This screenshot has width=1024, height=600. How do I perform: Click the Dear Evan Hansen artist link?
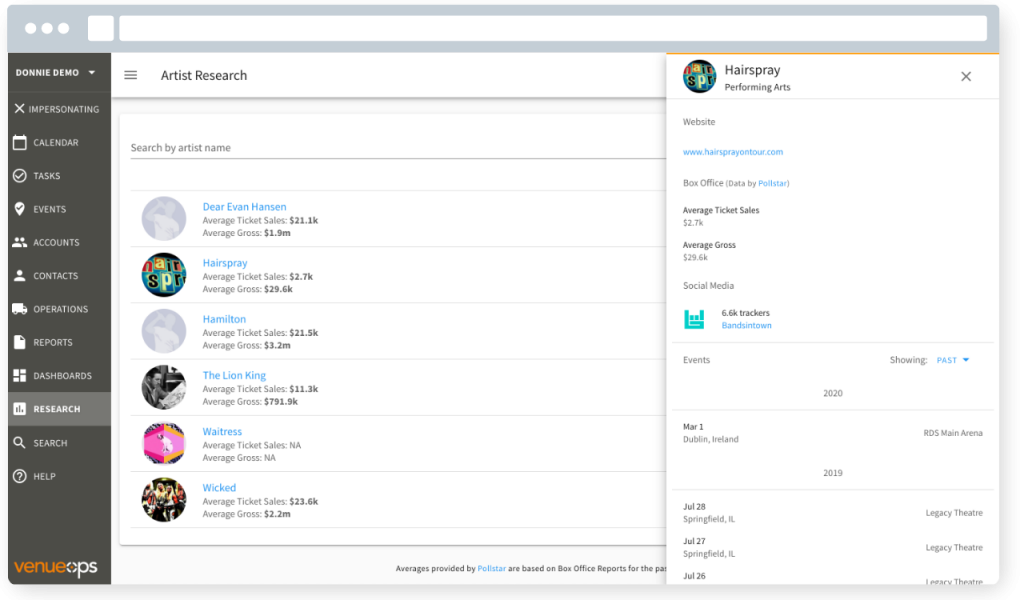pos(244,207)
